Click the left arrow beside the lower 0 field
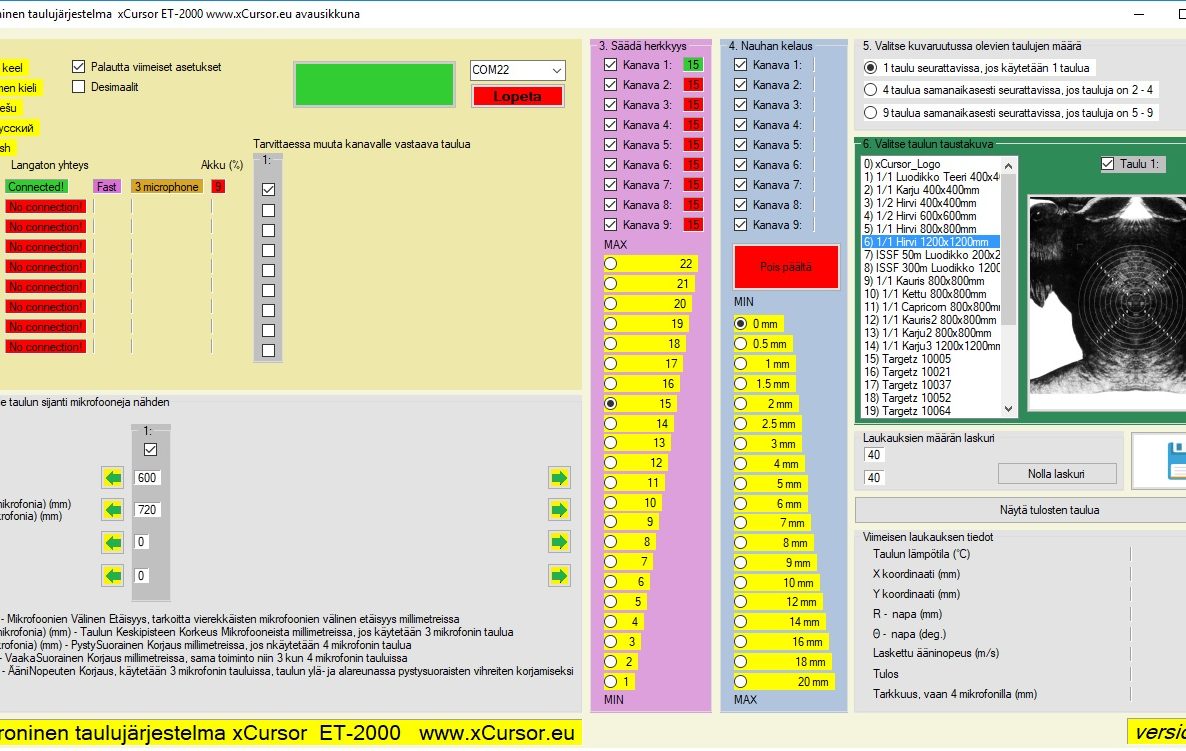Screen dimensions: 1186x751 113,576
